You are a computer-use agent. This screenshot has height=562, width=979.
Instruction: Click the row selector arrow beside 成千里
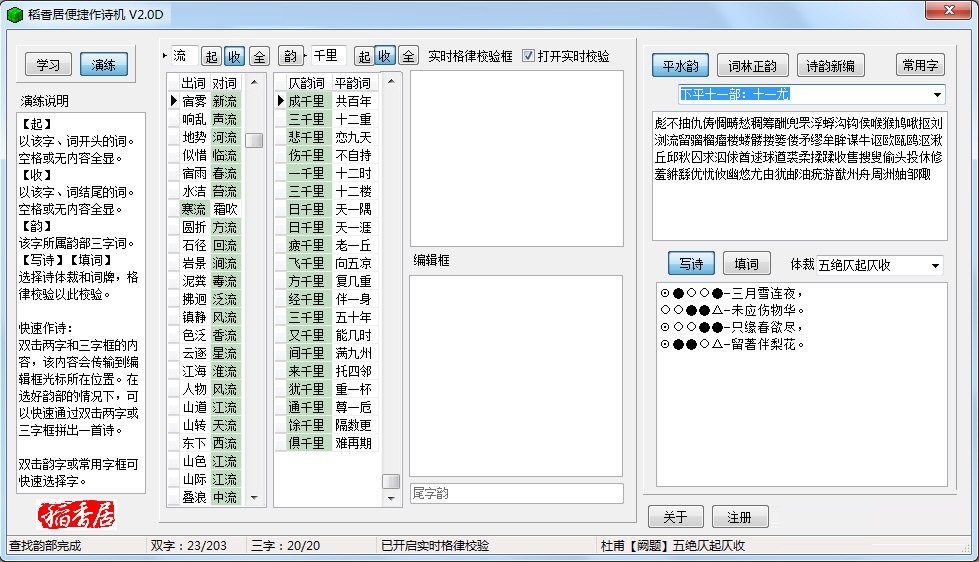(x=280, y=101)
